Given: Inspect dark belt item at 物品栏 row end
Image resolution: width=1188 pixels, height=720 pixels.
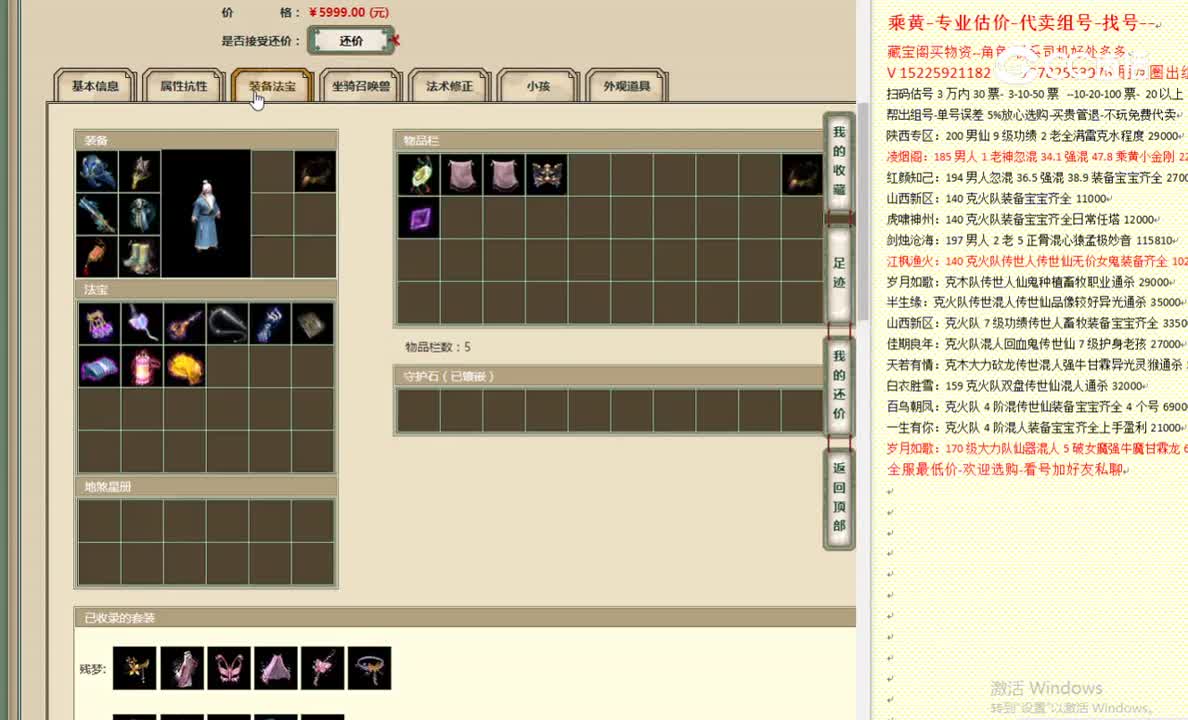Looking at the screenshot, I should tap(802, 174).
